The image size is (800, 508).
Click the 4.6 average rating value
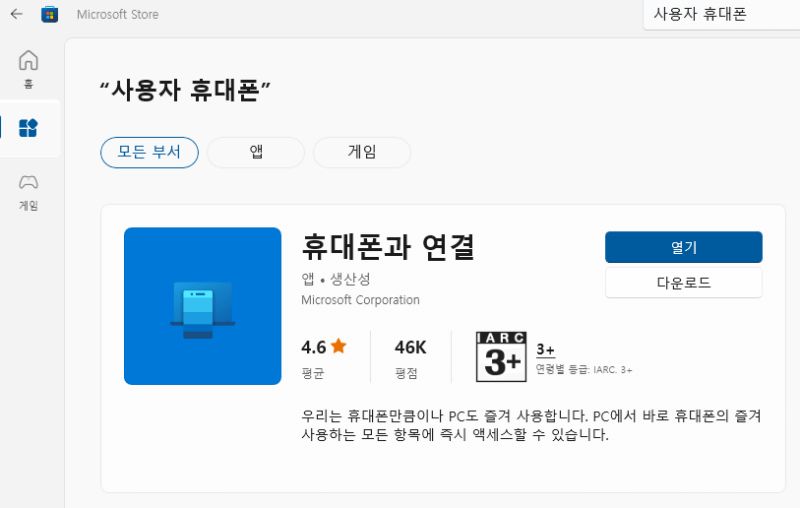click(x=313, y=347)
